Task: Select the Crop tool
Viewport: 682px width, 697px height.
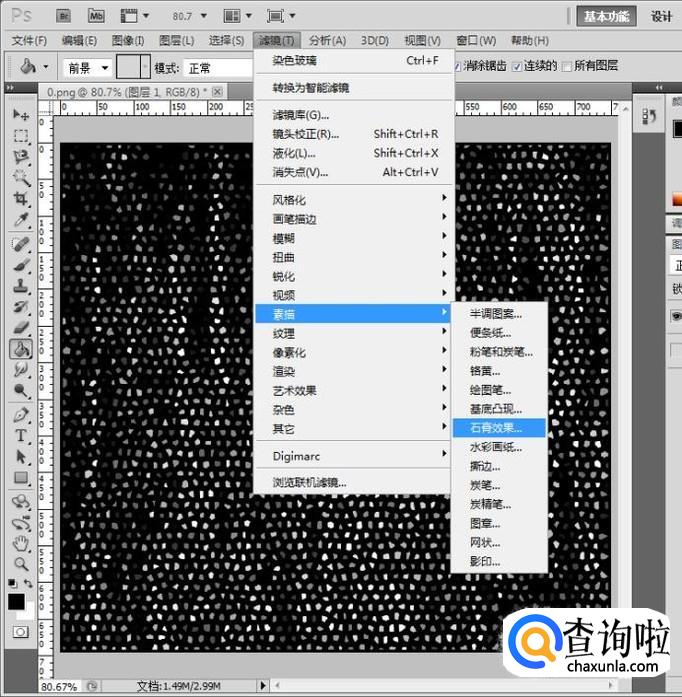Action: pyautogui.click(x=20, y=200)
